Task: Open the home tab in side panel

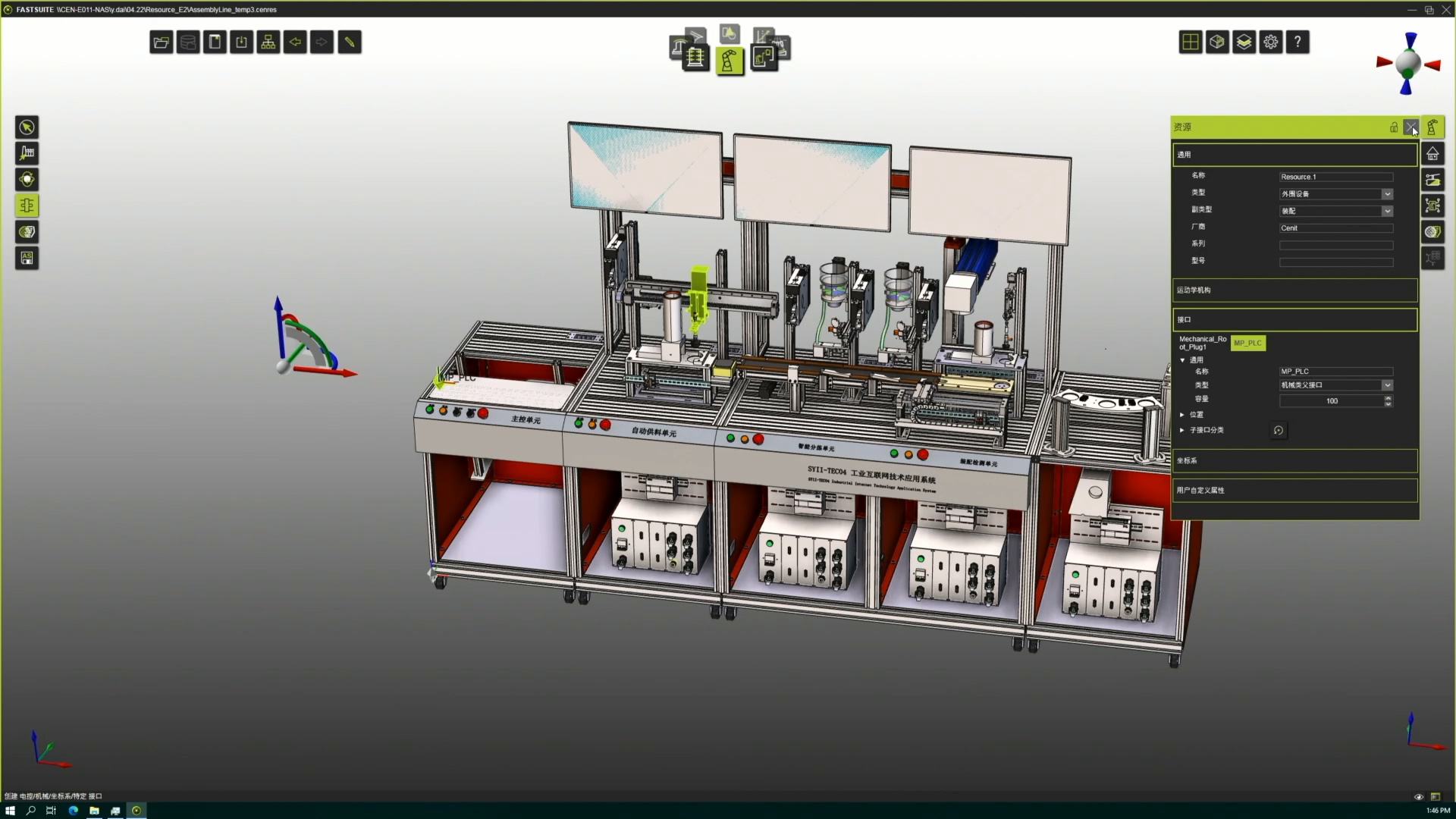Action: pos(1432,154)
